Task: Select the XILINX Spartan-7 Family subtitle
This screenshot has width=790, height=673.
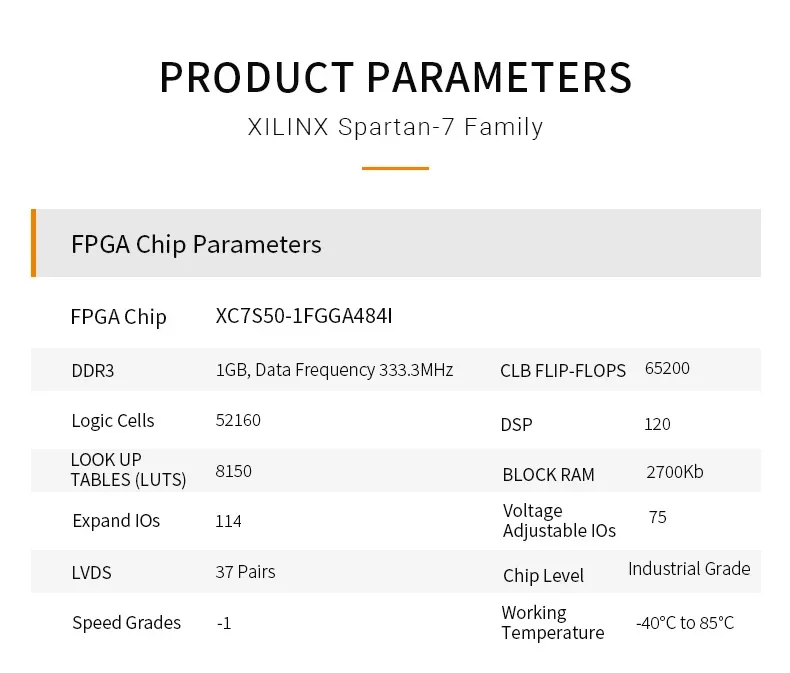Action: point(395,128)
